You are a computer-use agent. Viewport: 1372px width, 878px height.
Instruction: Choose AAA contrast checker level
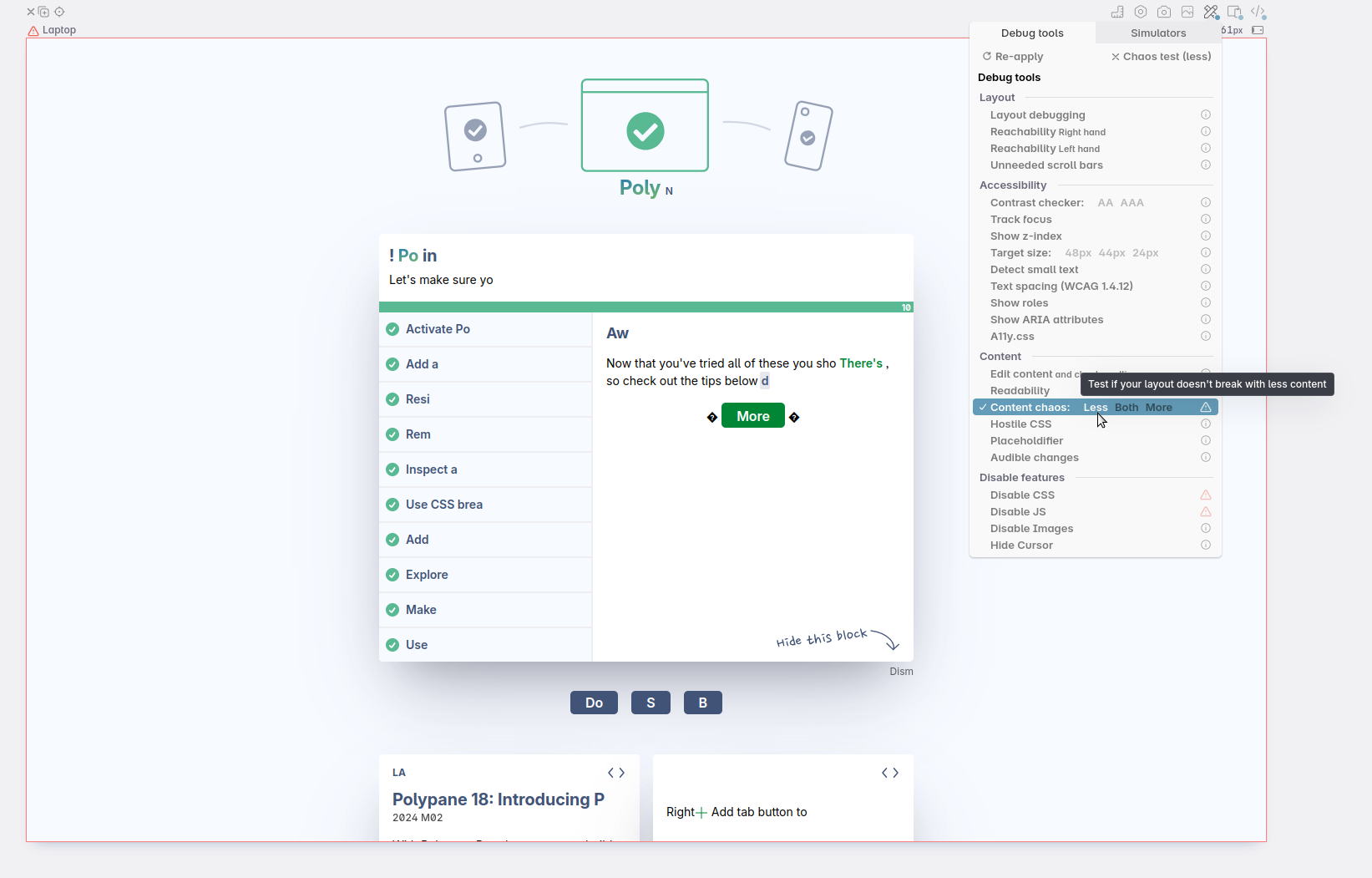tap(1132, 203)
